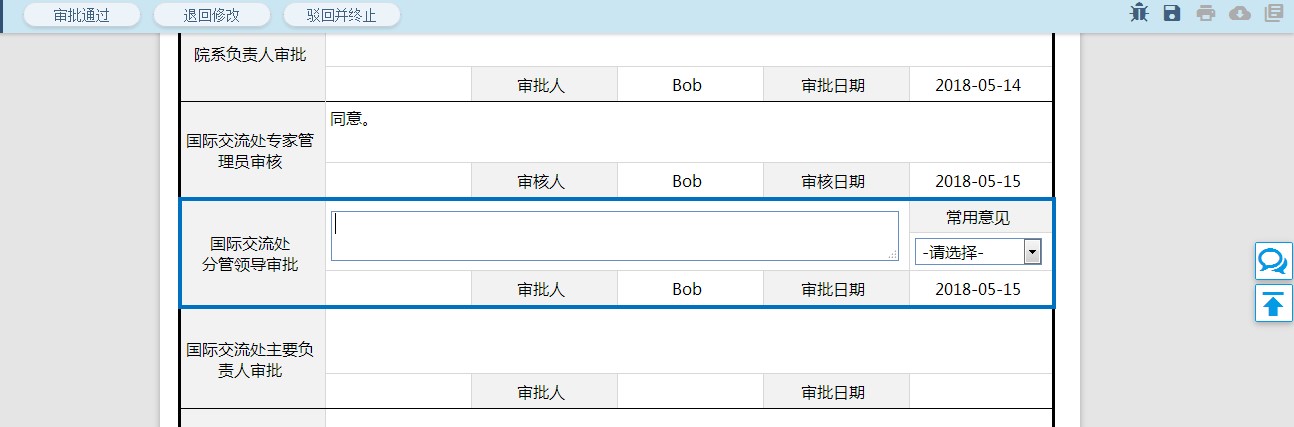This screenshot has height=427, width=1294.
Task: Click the 同意。 opinion text cell
Action: pos(688,132)
